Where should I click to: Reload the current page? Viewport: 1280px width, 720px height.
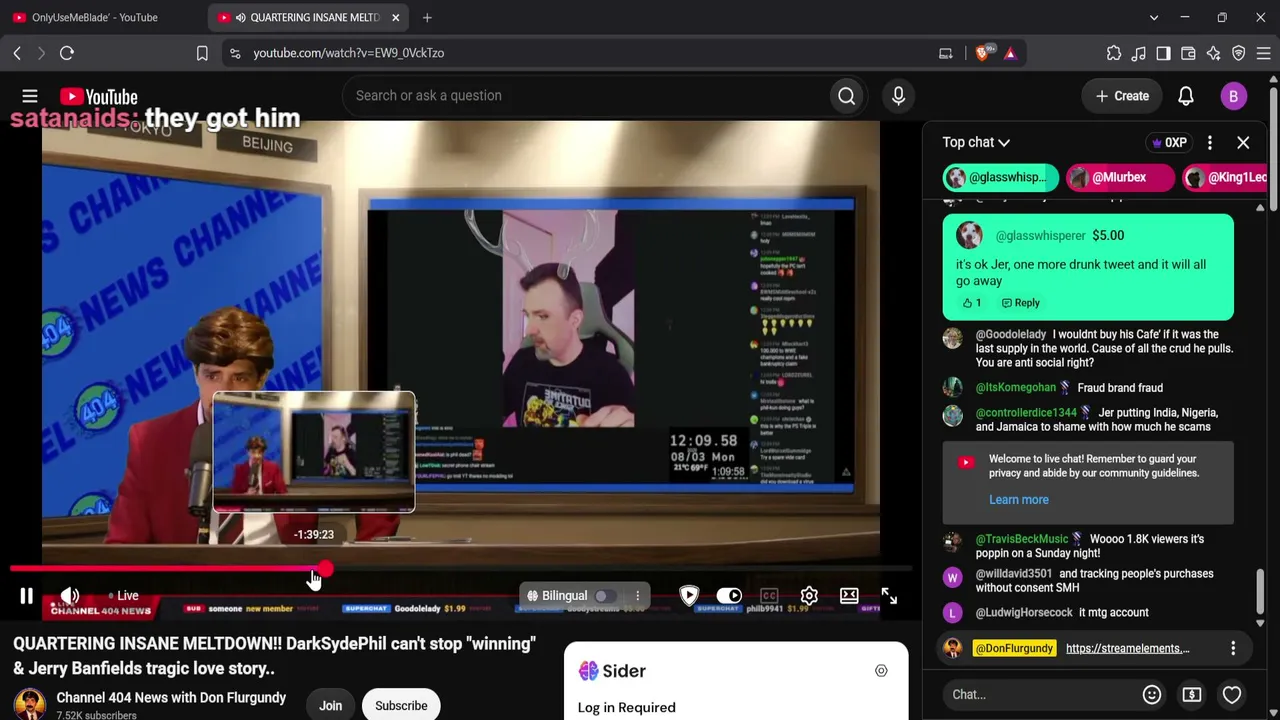coord(67,53)
